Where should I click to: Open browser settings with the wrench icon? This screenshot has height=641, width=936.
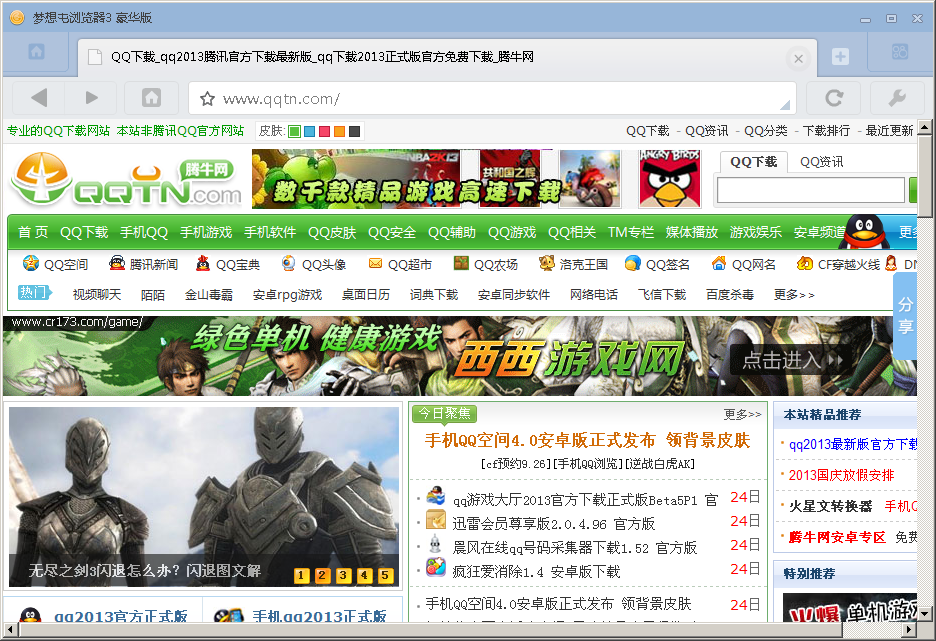point(897,98)
